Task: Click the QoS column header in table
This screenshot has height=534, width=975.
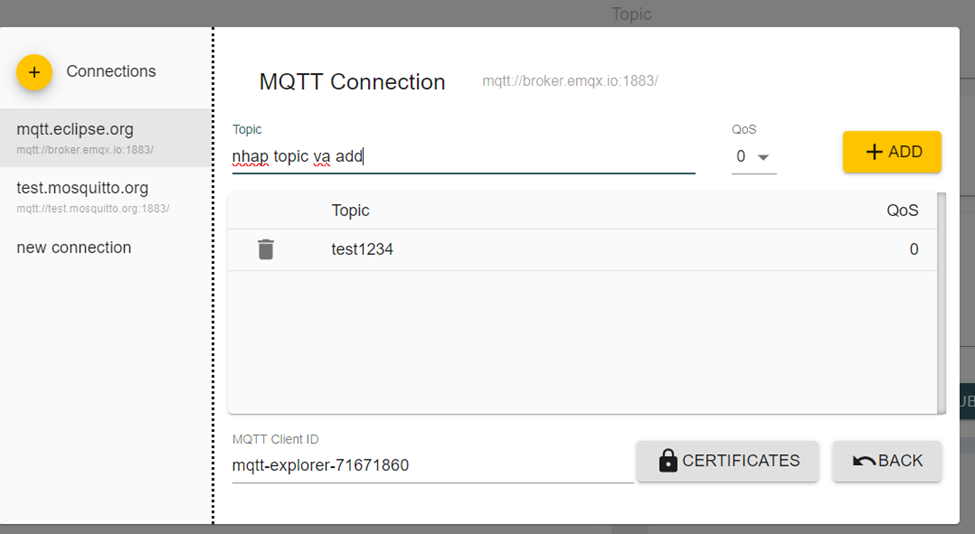Action: click(902, 211)
